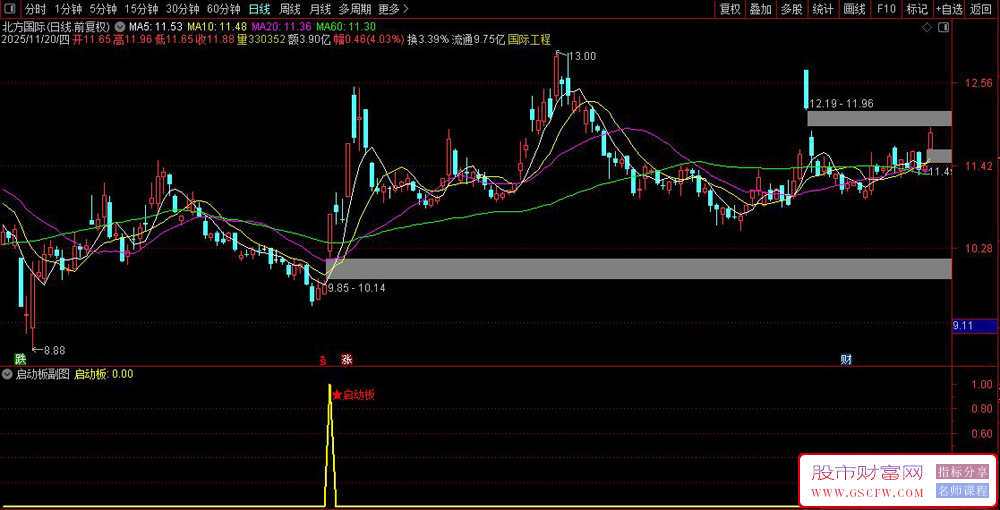Viewport: 1000px width, 510px height.
Task: Click the MA10: 11.48 label
Action: [x=216, y=27]
